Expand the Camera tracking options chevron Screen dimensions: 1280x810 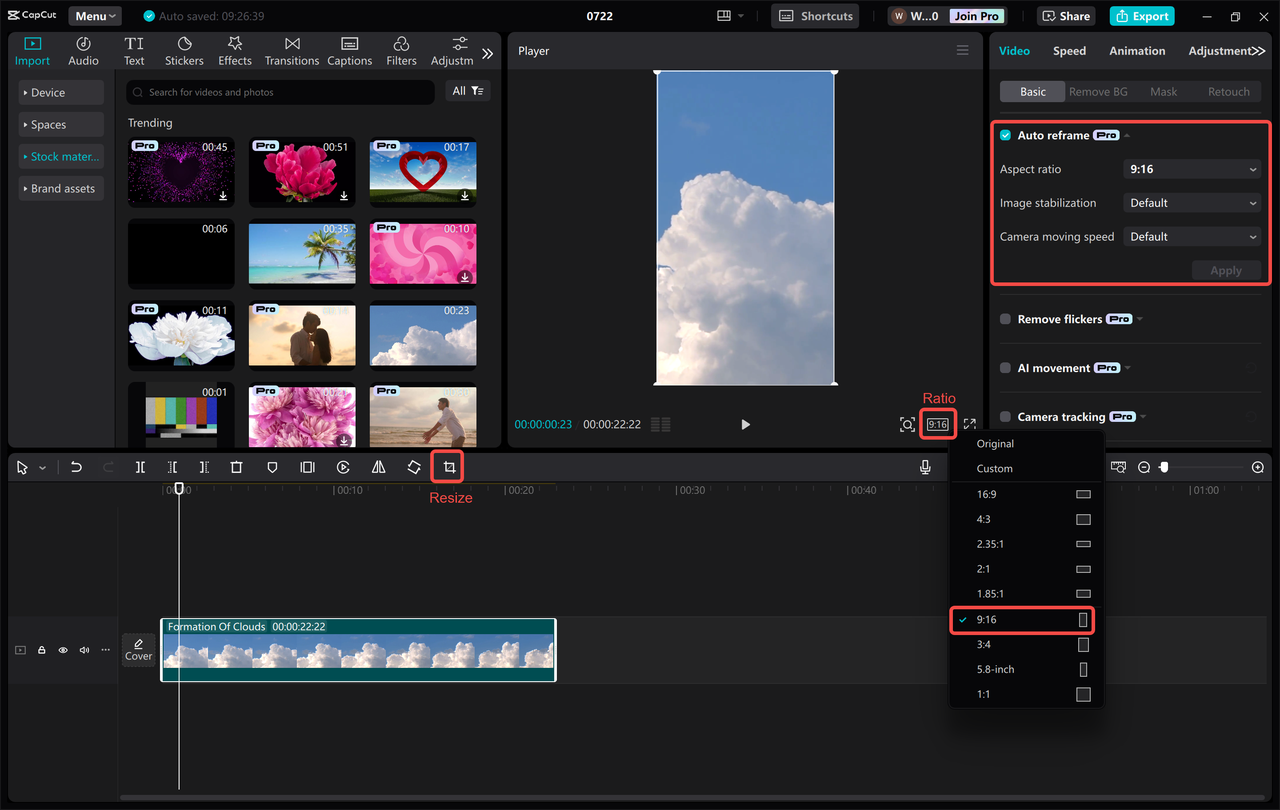(x=1143, y=416)
